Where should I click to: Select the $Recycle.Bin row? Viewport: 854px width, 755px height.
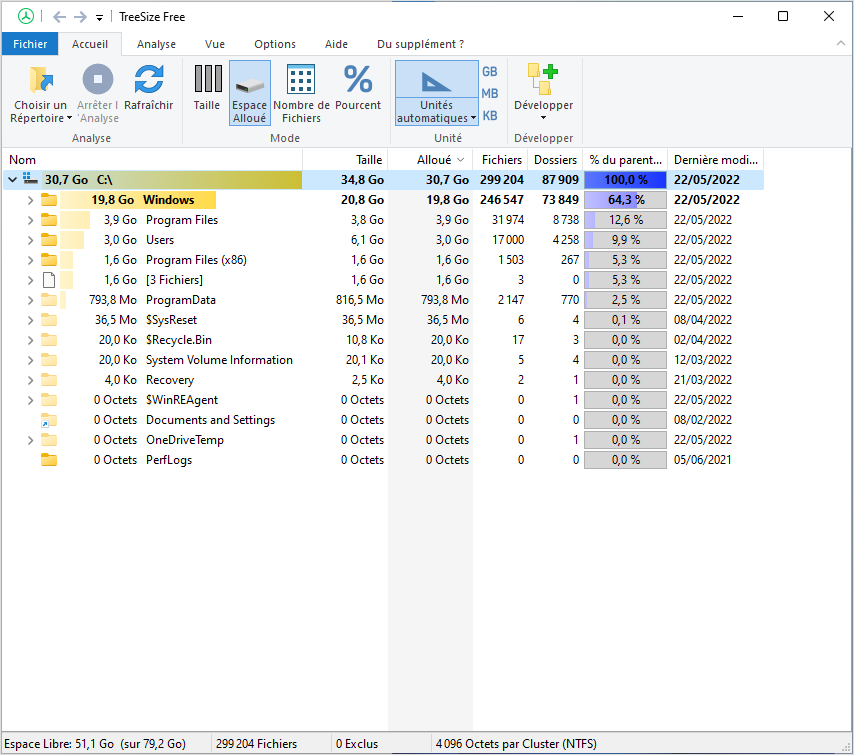[x=383, y=340]
